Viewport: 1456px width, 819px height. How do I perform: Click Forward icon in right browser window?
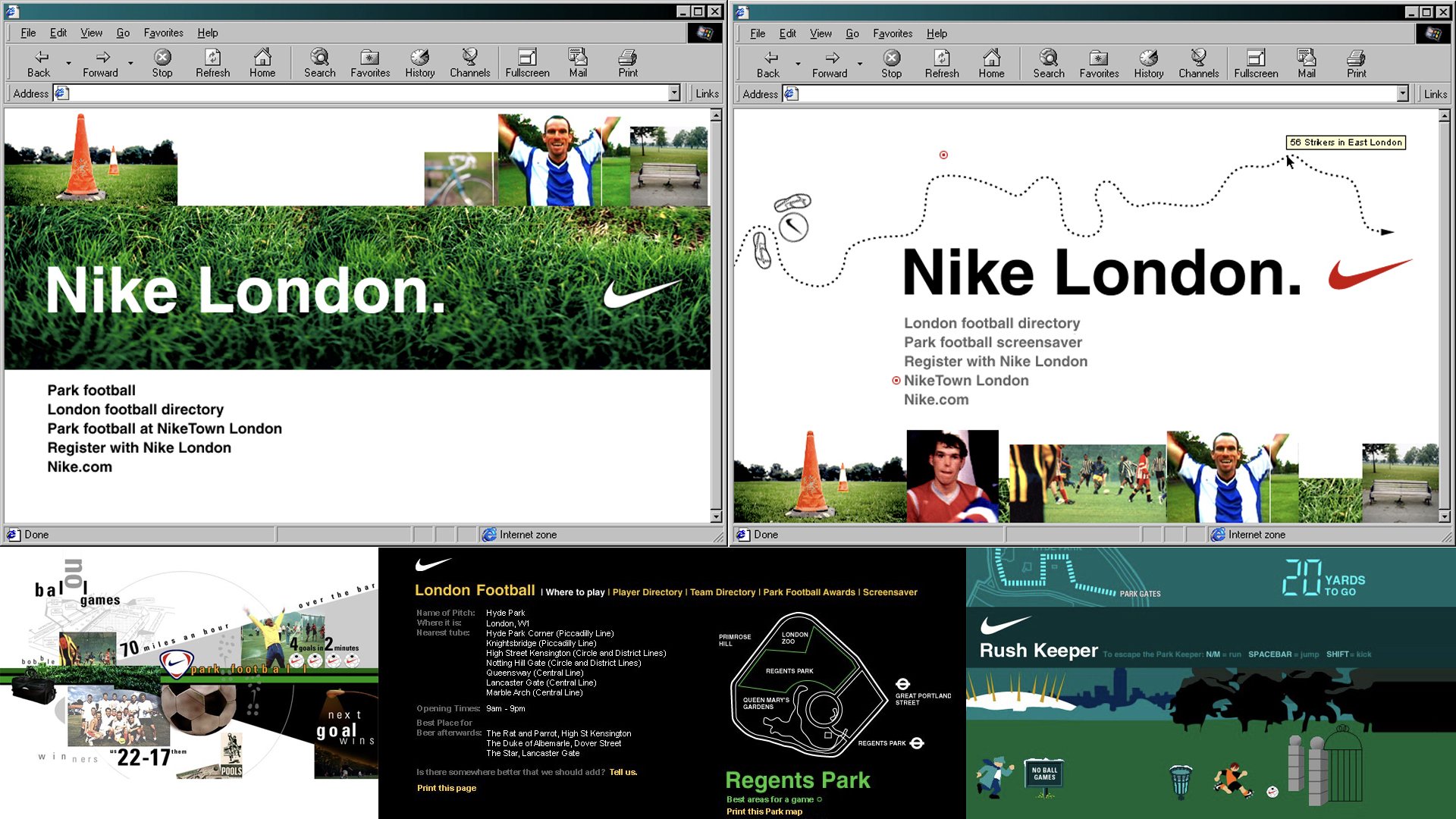tap(830, 64)
